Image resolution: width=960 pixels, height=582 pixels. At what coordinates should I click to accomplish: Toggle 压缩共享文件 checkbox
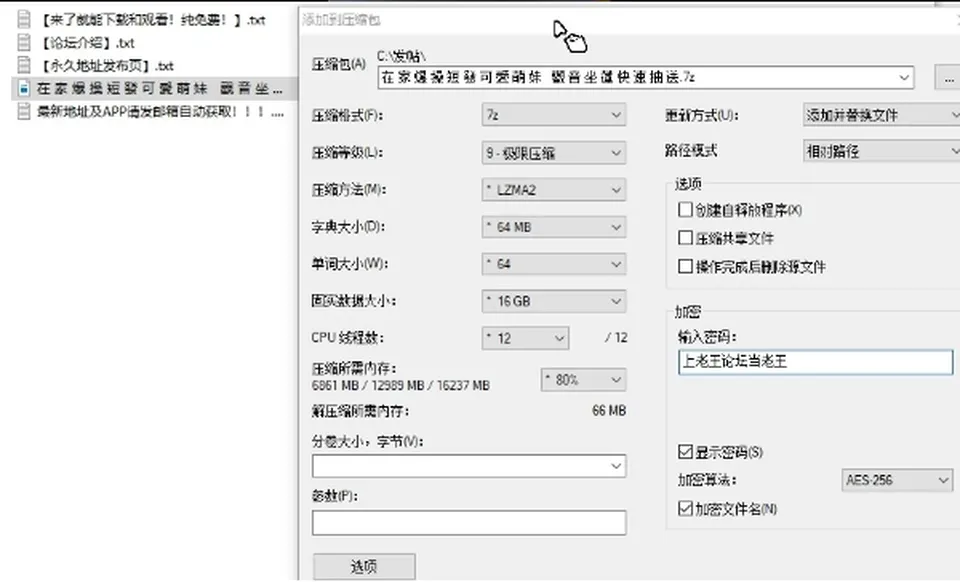pyautogui.click(x=685, y=237)
